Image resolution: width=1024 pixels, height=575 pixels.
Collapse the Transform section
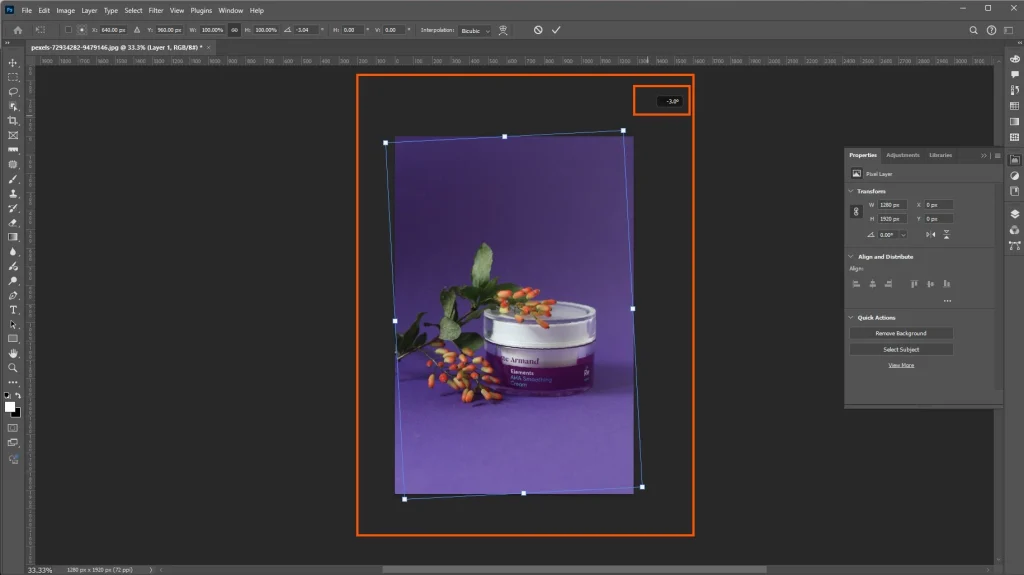click(x=850, y=191)
